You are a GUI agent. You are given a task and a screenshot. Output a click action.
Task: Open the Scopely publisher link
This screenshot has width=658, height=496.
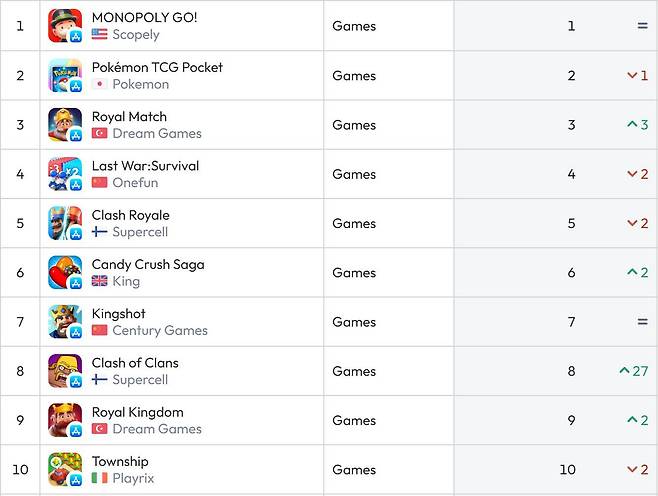[x=136, y=34]
